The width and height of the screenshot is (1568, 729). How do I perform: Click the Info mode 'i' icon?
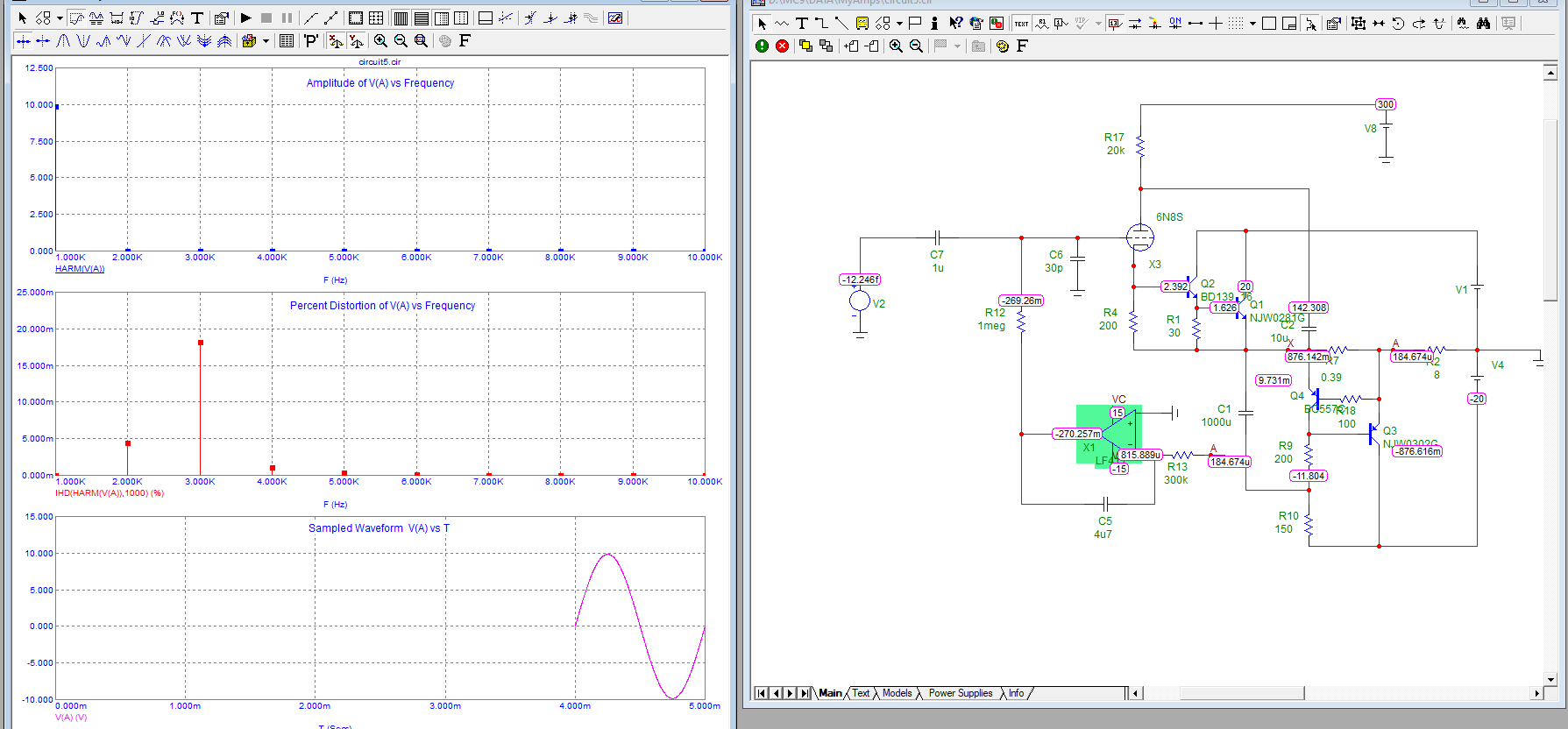coord(934,24)
